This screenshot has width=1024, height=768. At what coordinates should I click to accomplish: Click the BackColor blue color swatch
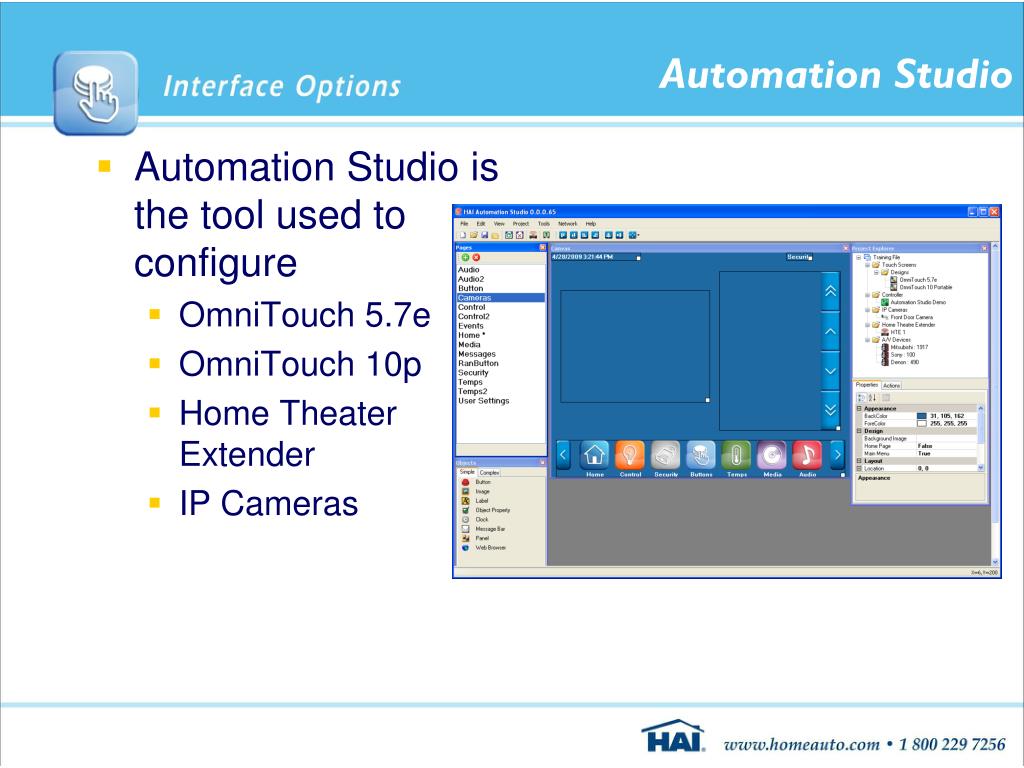[x=921, y=416]
